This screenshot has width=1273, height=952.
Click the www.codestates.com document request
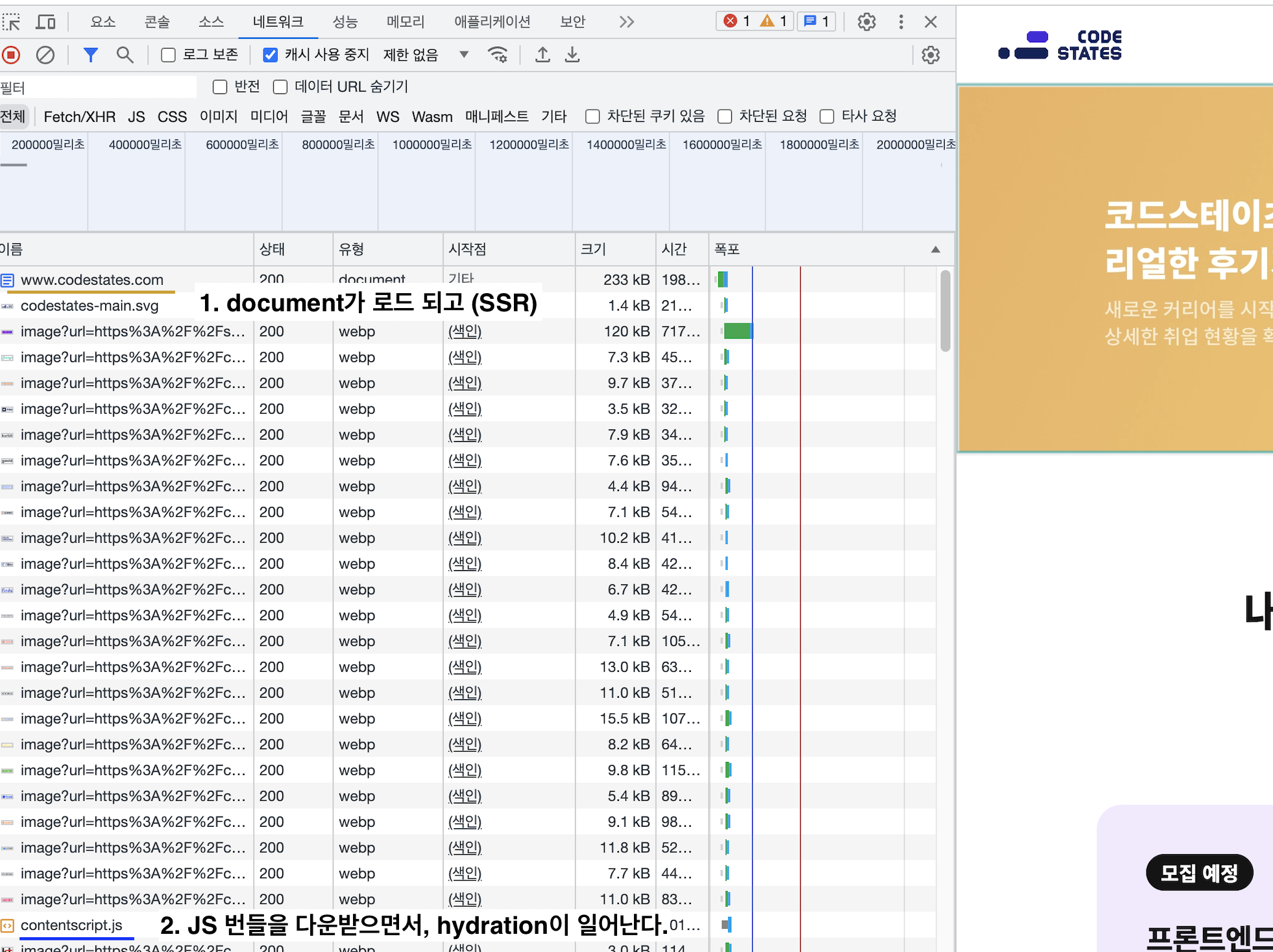[x=91, y=280]
